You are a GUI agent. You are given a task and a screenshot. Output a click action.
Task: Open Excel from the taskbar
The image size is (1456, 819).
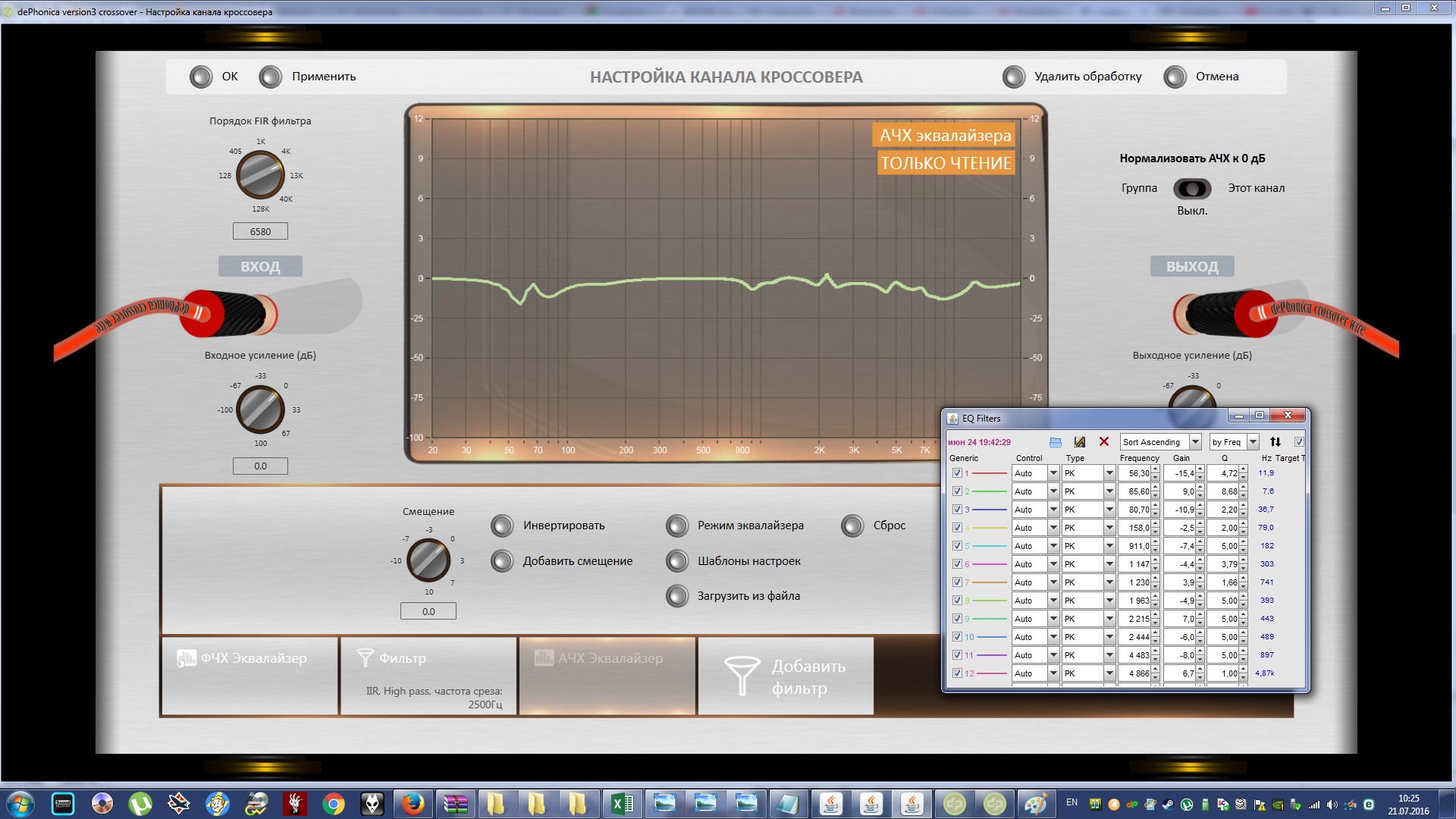(623, 803)
